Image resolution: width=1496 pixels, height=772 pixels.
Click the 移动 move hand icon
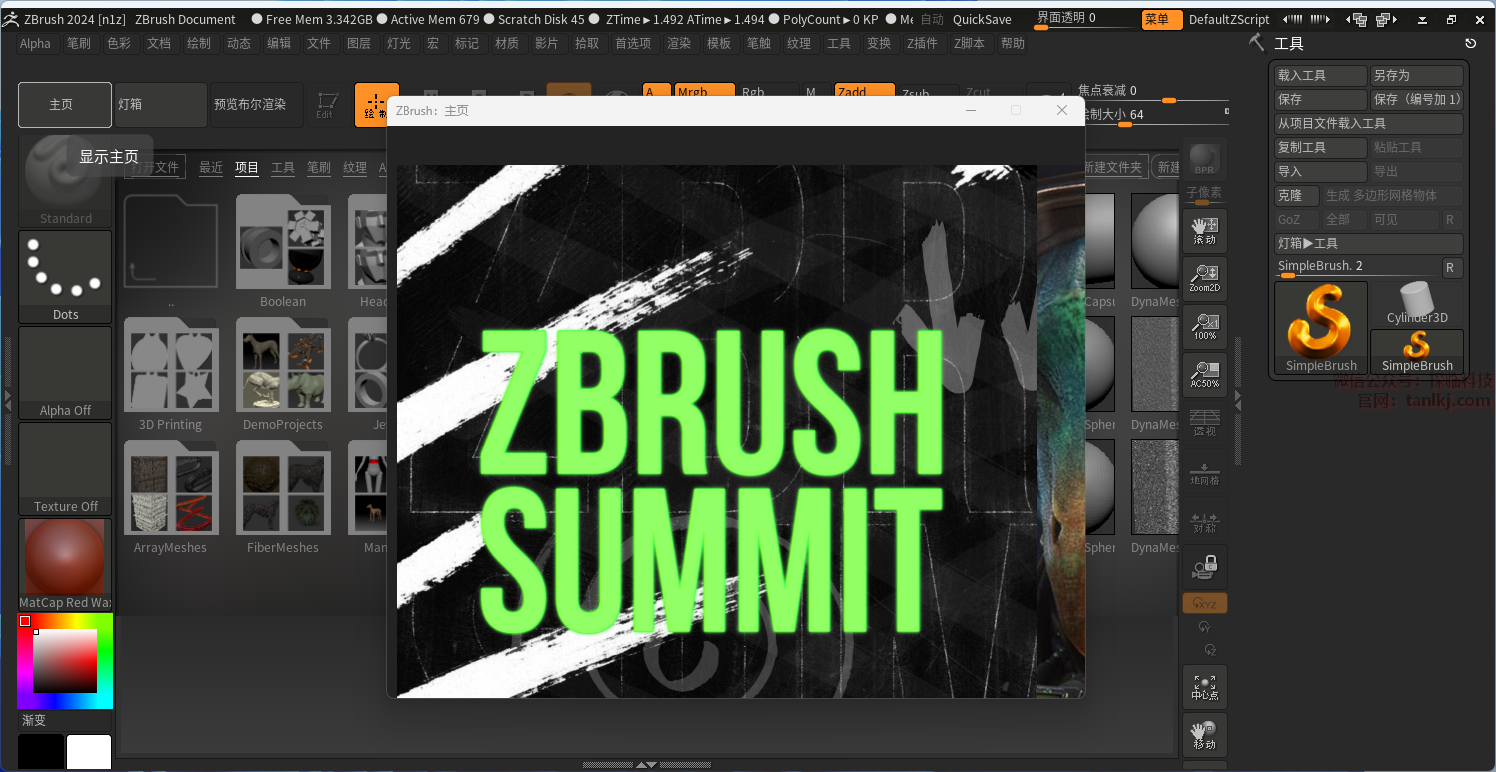tap(1204, 734)
